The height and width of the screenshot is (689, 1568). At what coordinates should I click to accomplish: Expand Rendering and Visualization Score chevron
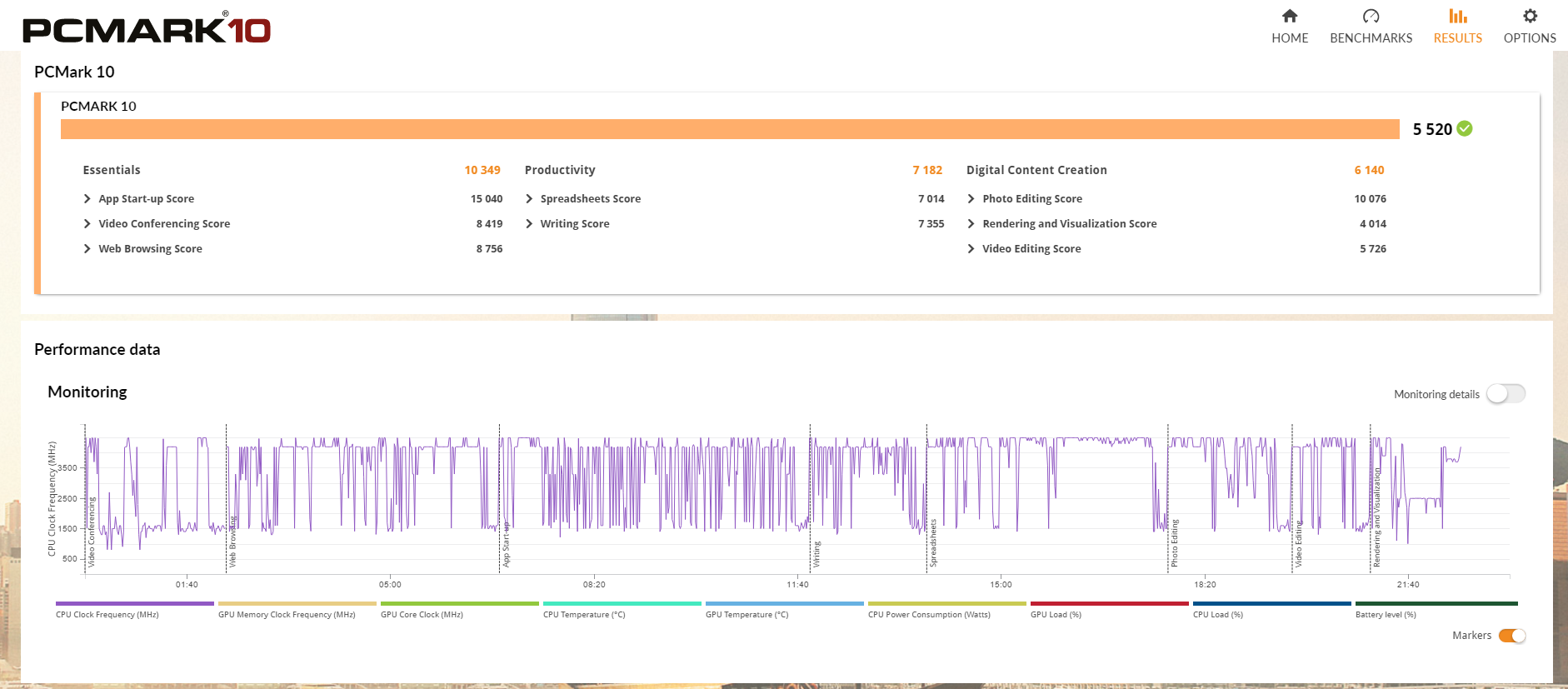coord(971,223)
